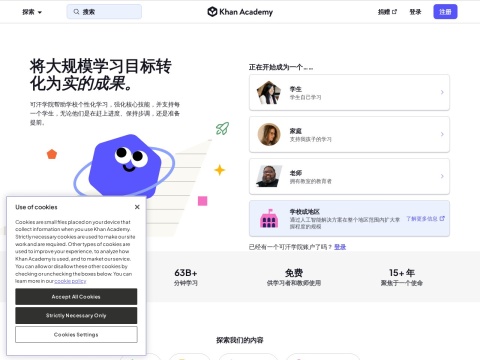Click the 登录 link in the header

415,12
